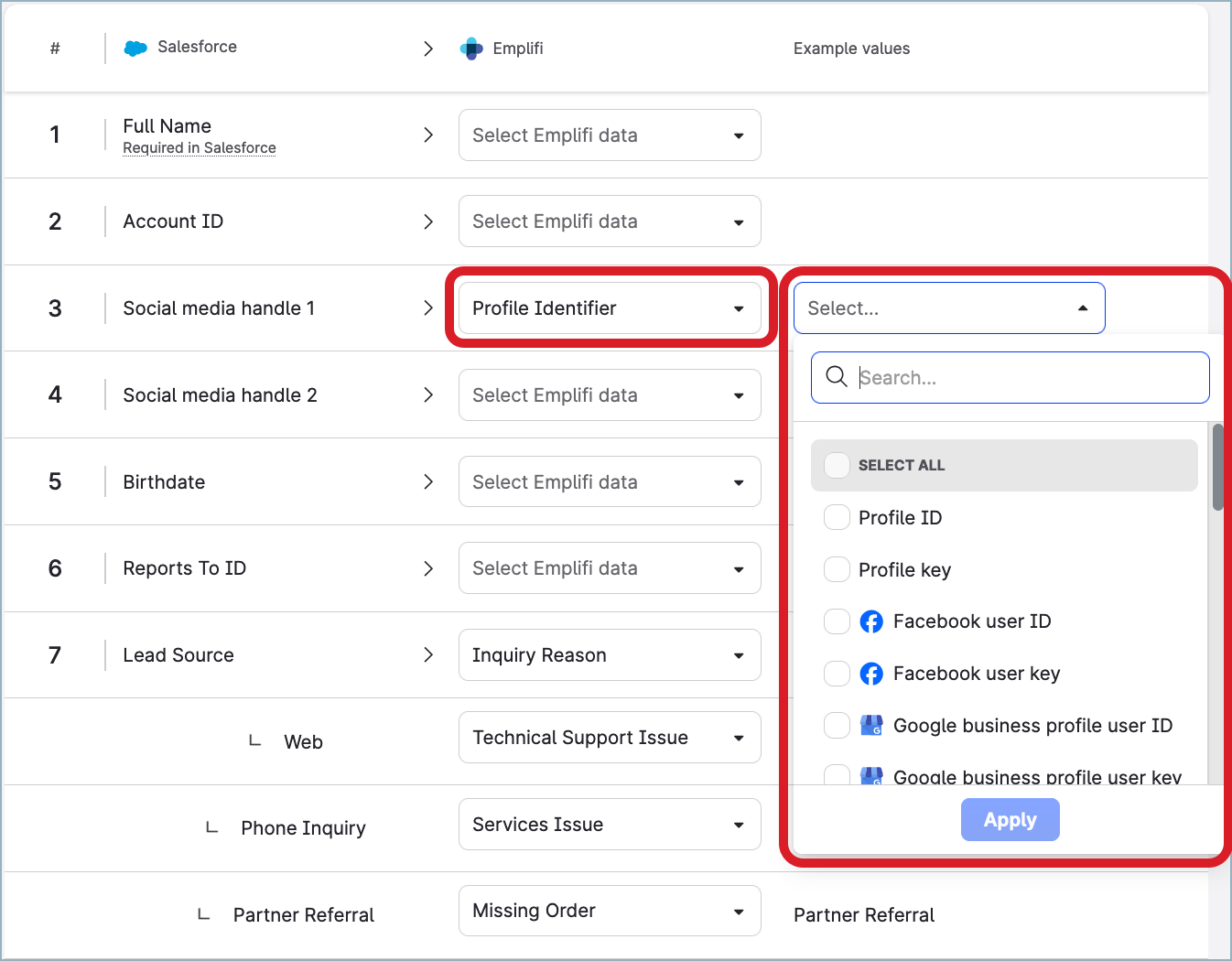The width and height of the screenshot is (1232, 961).
Task: Click the chevron arrow next to Lead Source
Action: click(x=428, y=655)
